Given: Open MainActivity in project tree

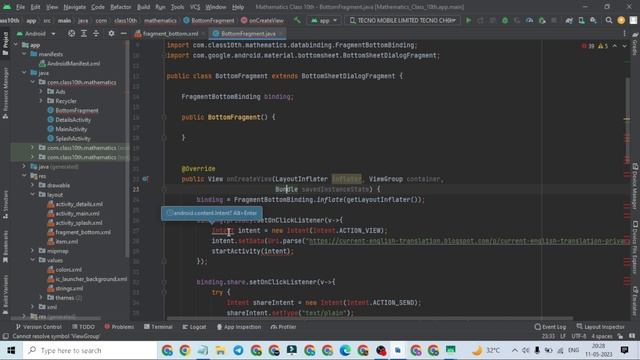Looking at the screenshot, I should tap(67, 129).
